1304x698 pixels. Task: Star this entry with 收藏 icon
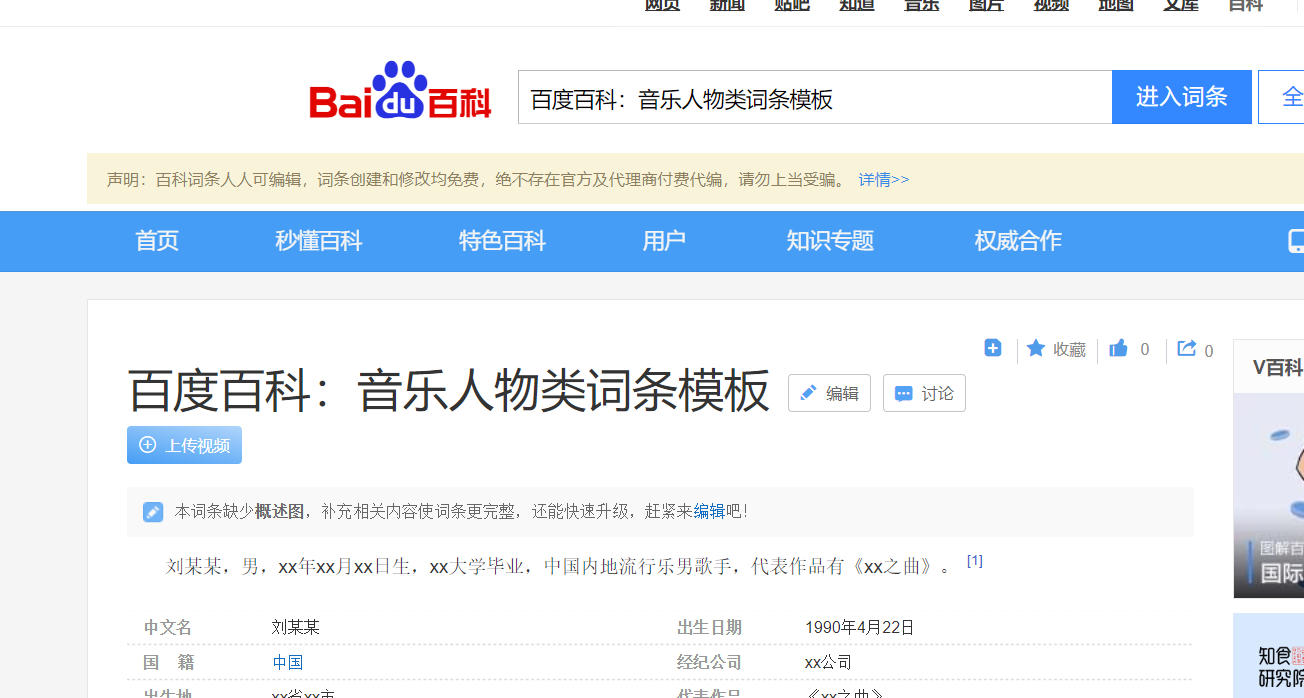pyautogui.click(x=1055, y=349)
